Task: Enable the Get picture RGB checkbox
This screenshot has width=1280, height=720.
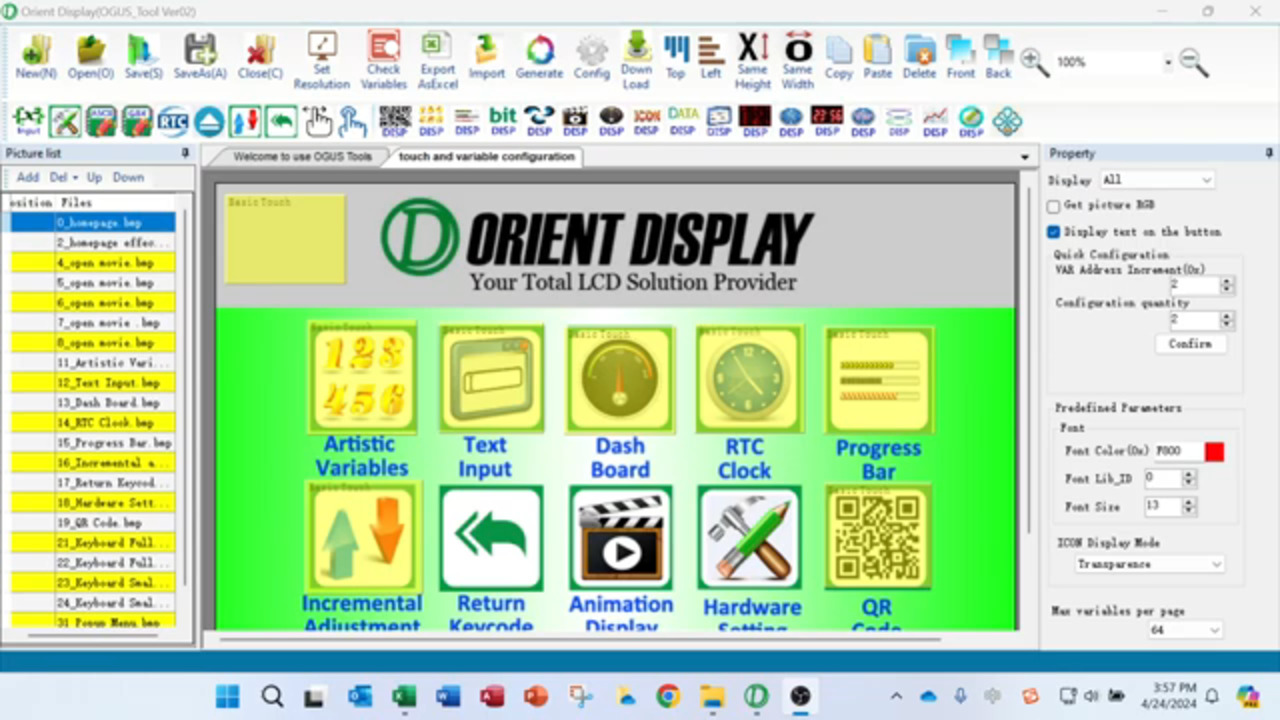Action: pos(1053,206)
